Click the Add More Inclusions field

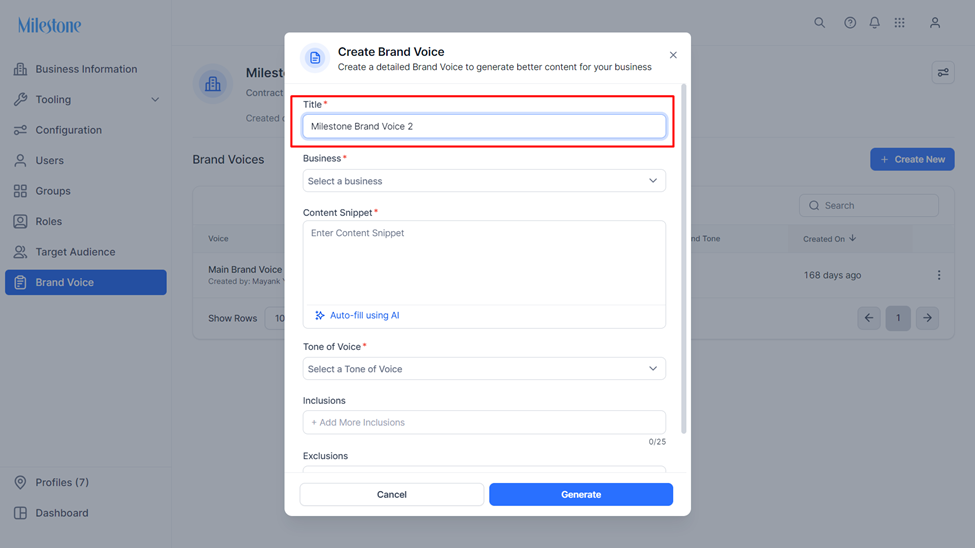point(484,422)
